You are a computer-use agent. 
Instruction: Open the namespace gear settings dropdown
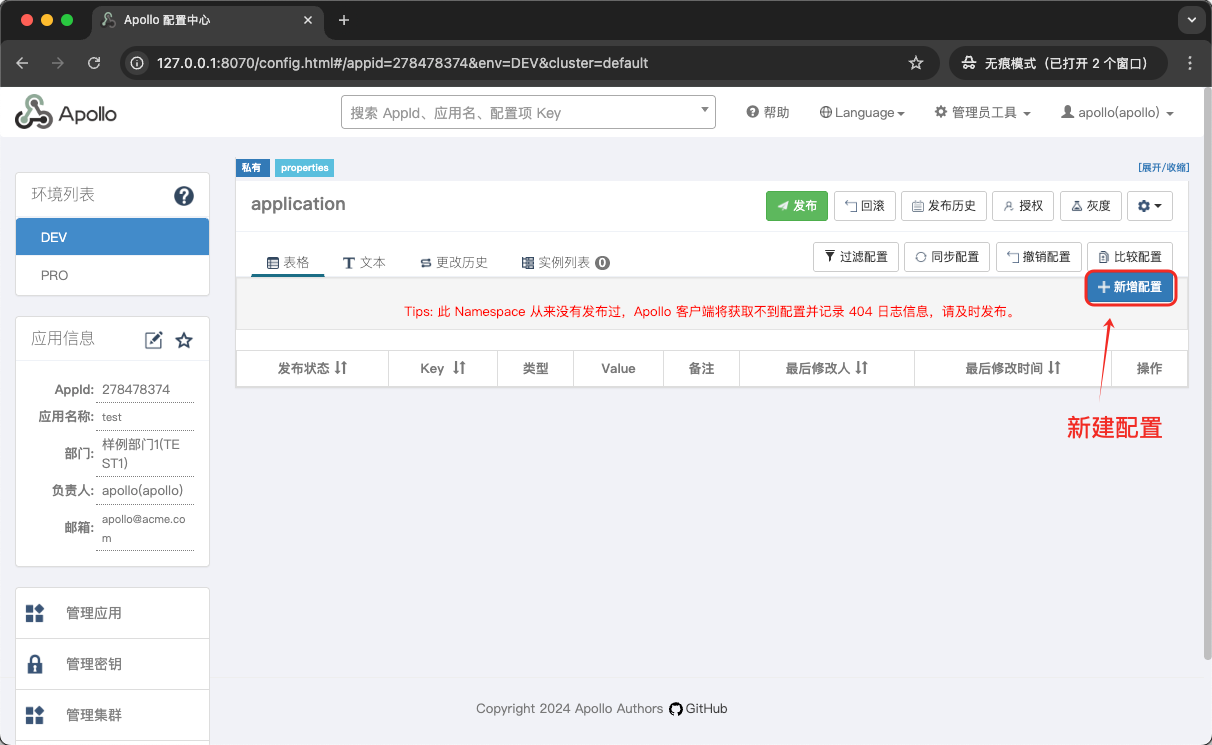(x=1149, y=206)
